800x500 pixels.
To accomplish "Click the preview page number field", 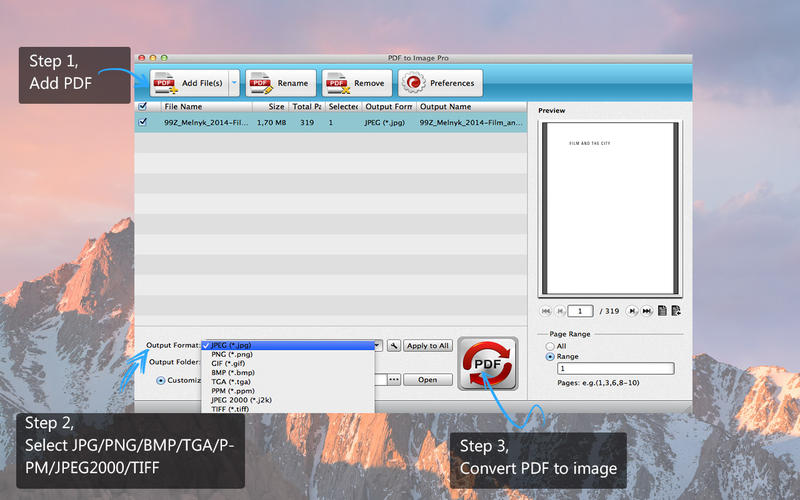I will pos(580,311).
